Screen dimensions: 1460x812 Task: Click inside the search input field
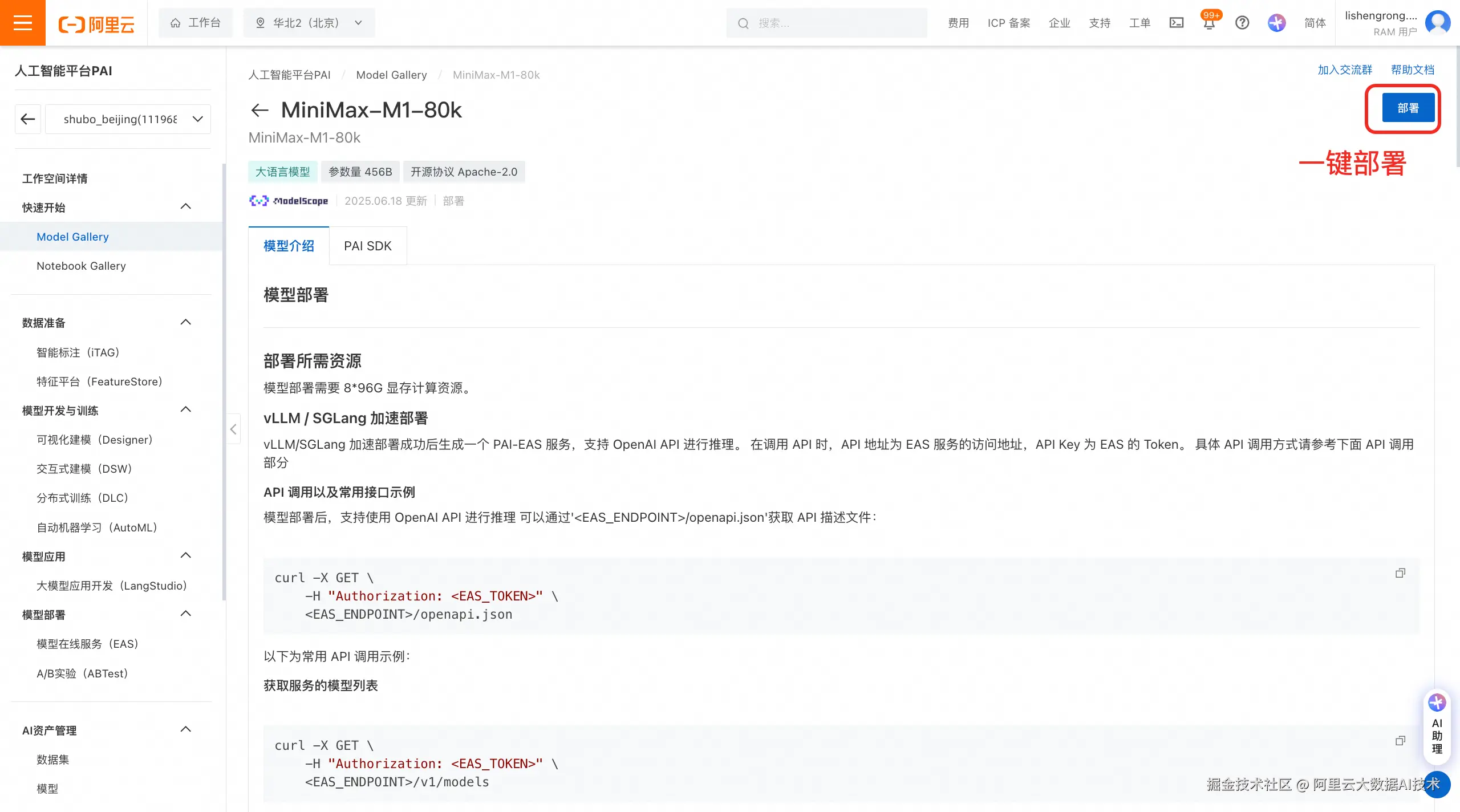tap(827, 23)
